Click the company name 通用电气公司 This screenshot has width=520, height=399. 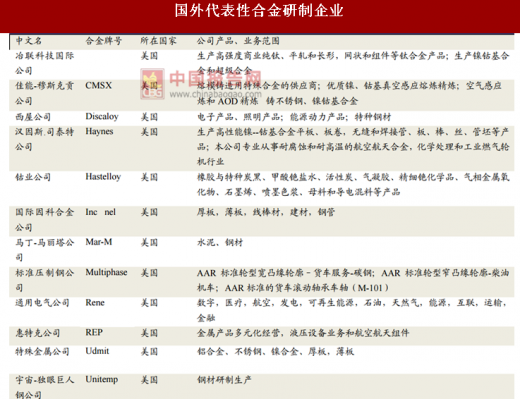coord(42,303)
